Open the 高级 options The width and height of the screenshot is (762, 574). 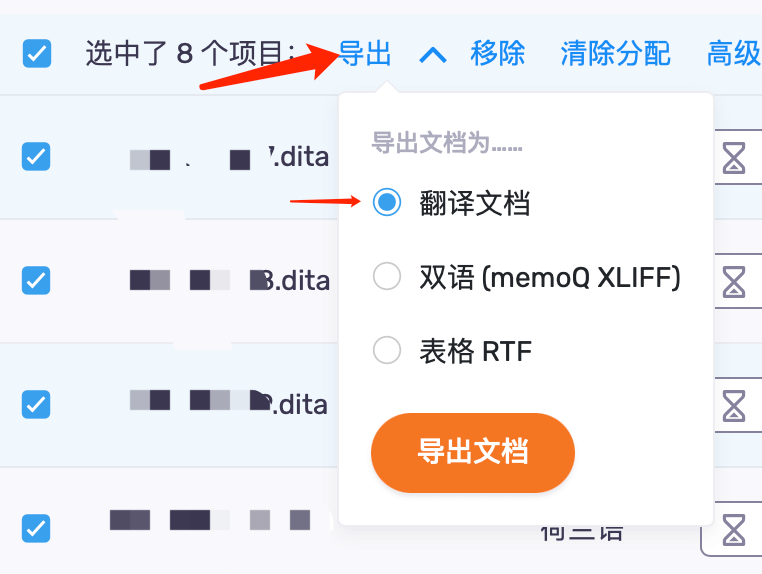[x=734, y=53]
